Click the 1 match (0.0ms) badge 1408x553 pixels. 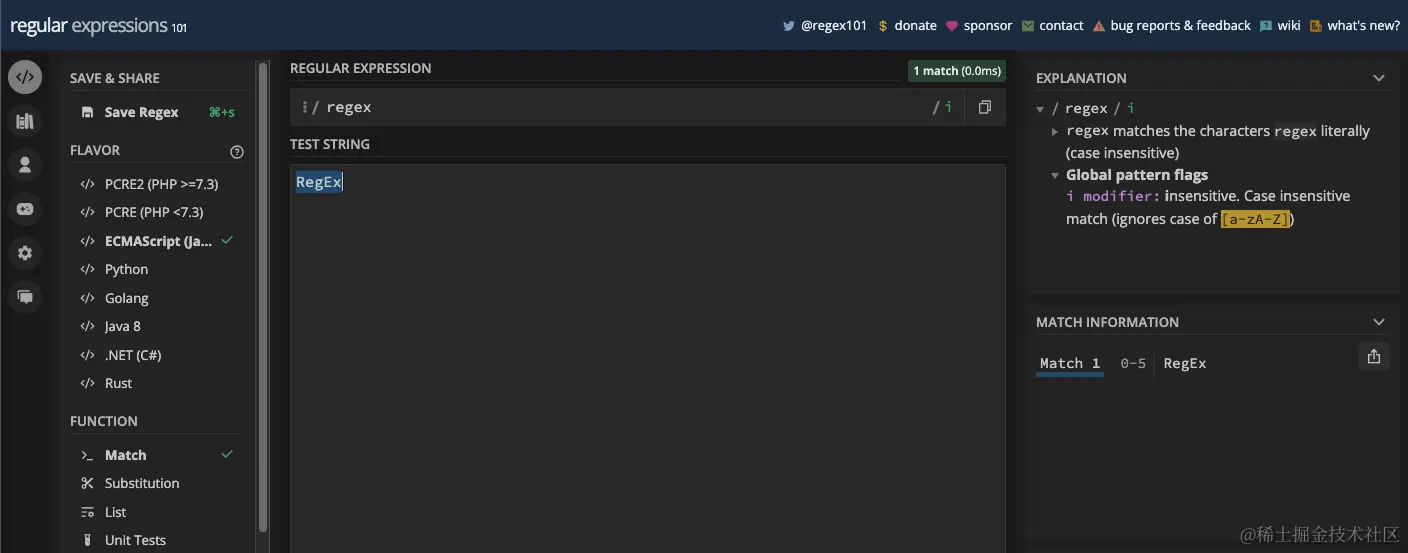click(x=956, y=71)
